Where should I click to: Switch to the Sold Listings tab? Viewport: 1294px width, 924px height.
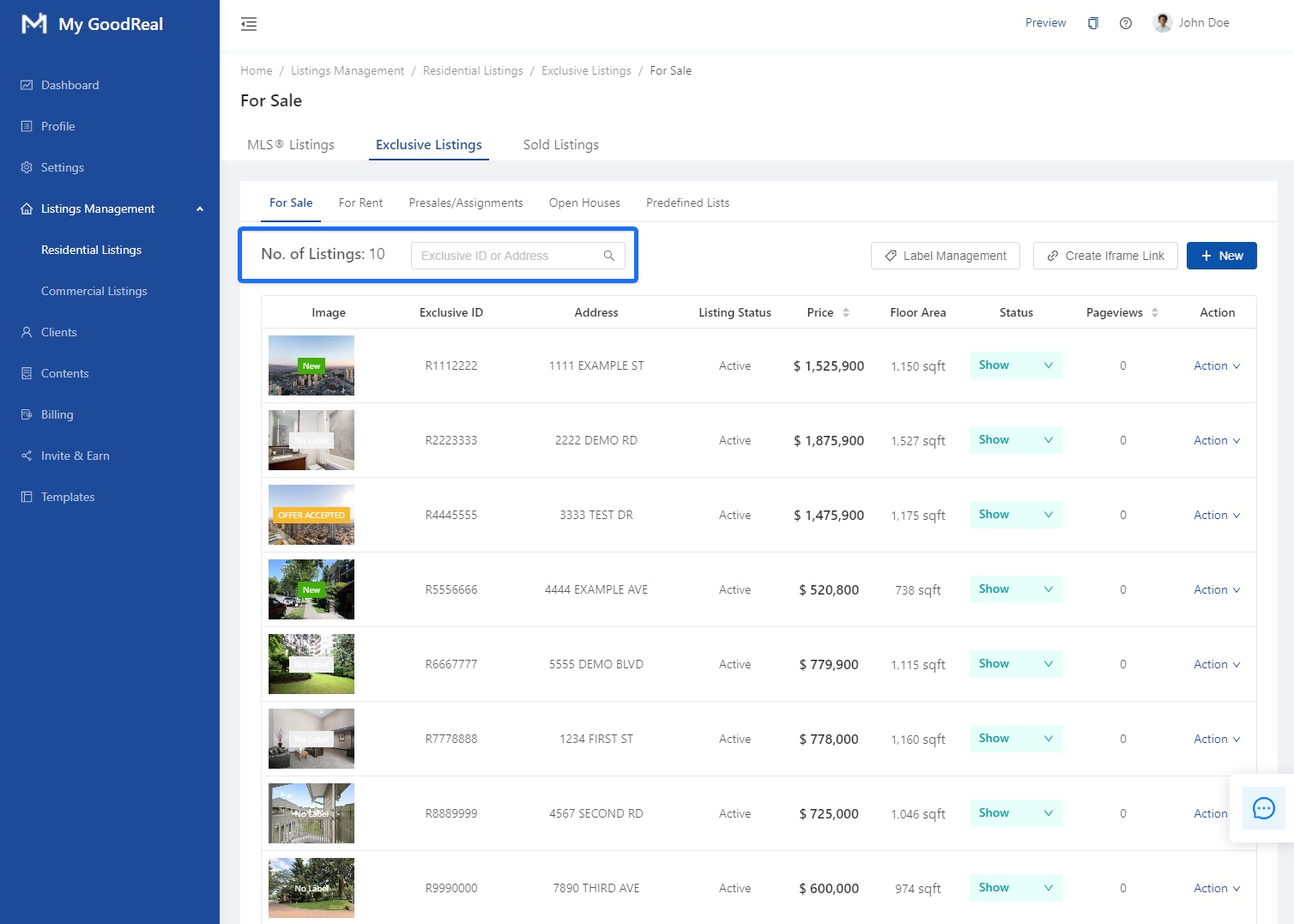point(560,145)
